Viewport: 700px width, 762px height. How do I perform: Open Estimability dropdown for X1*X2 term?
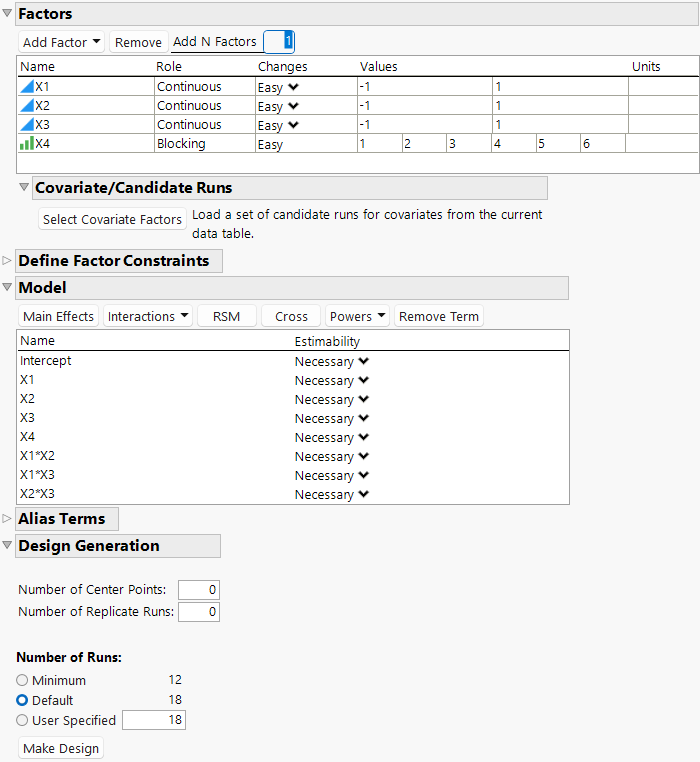tap(364, 457)
